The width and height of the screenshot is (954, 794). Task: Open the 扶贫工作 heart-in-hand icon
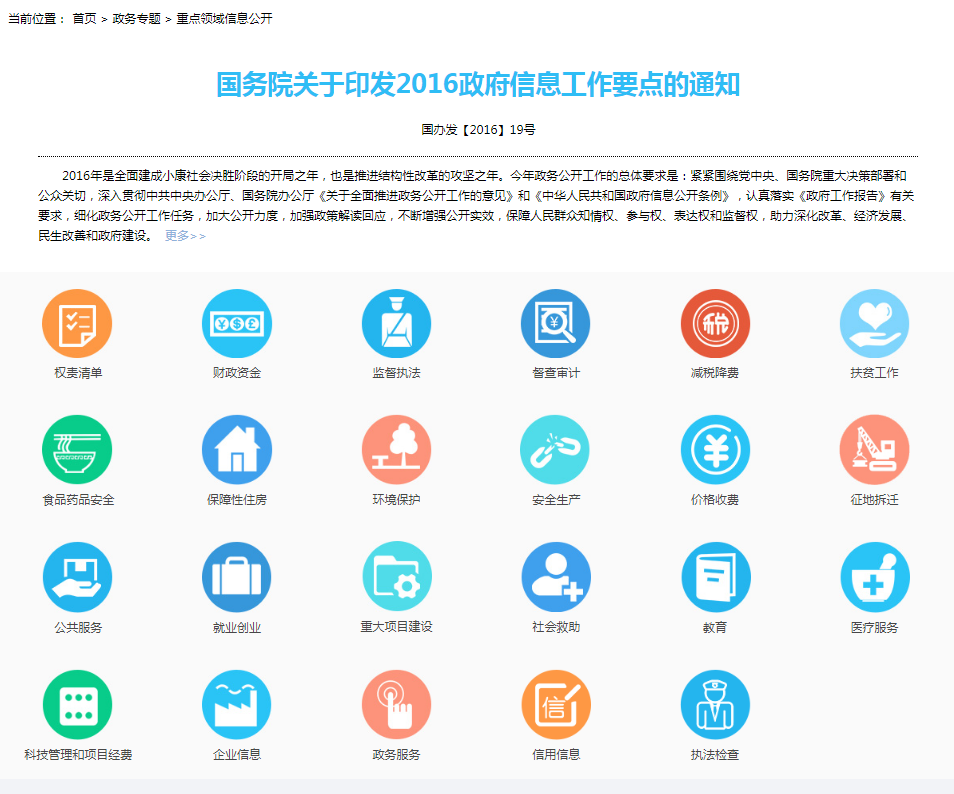[874, 323]
